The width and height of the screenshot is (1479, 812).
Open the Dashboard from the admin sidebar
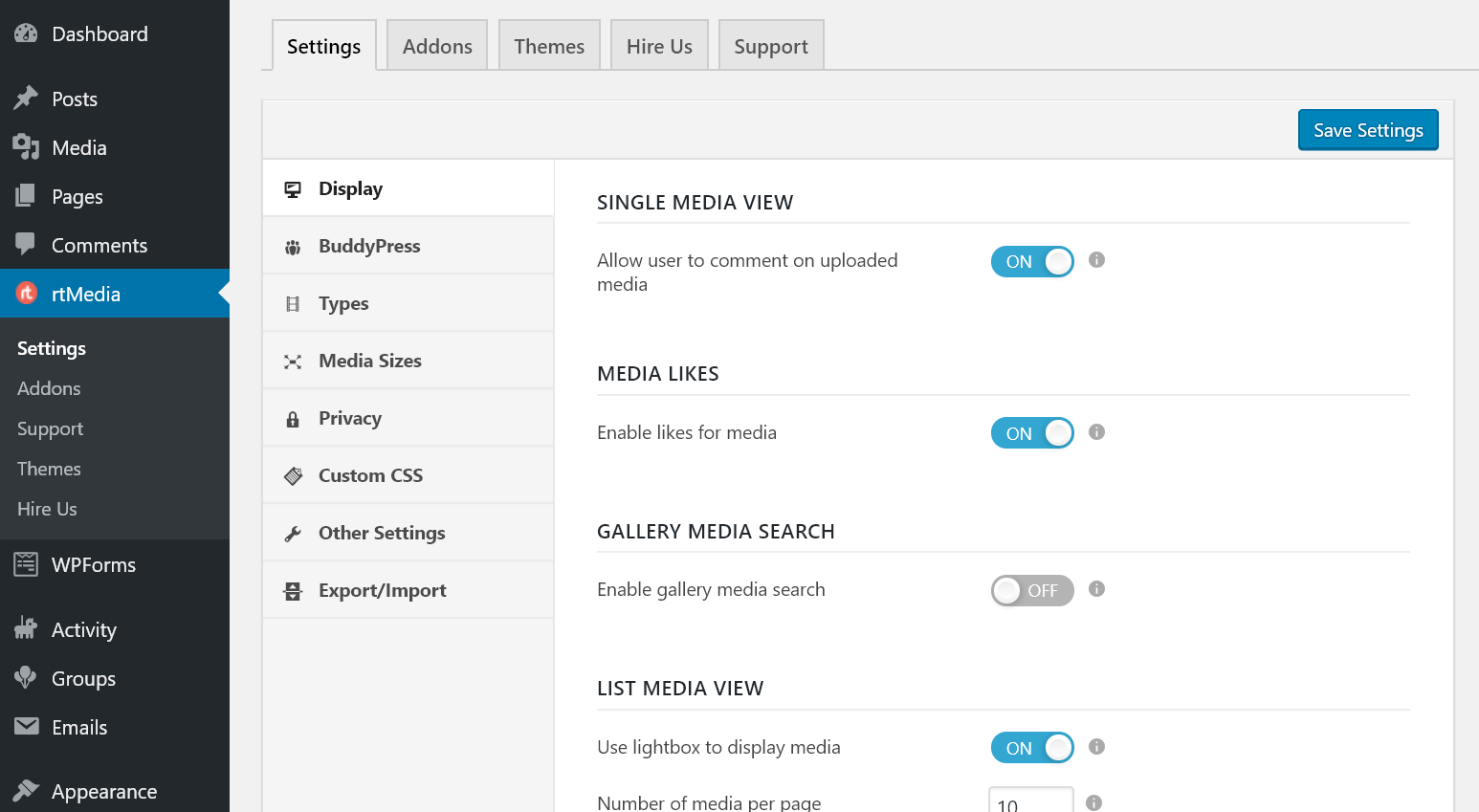[24, 33]
